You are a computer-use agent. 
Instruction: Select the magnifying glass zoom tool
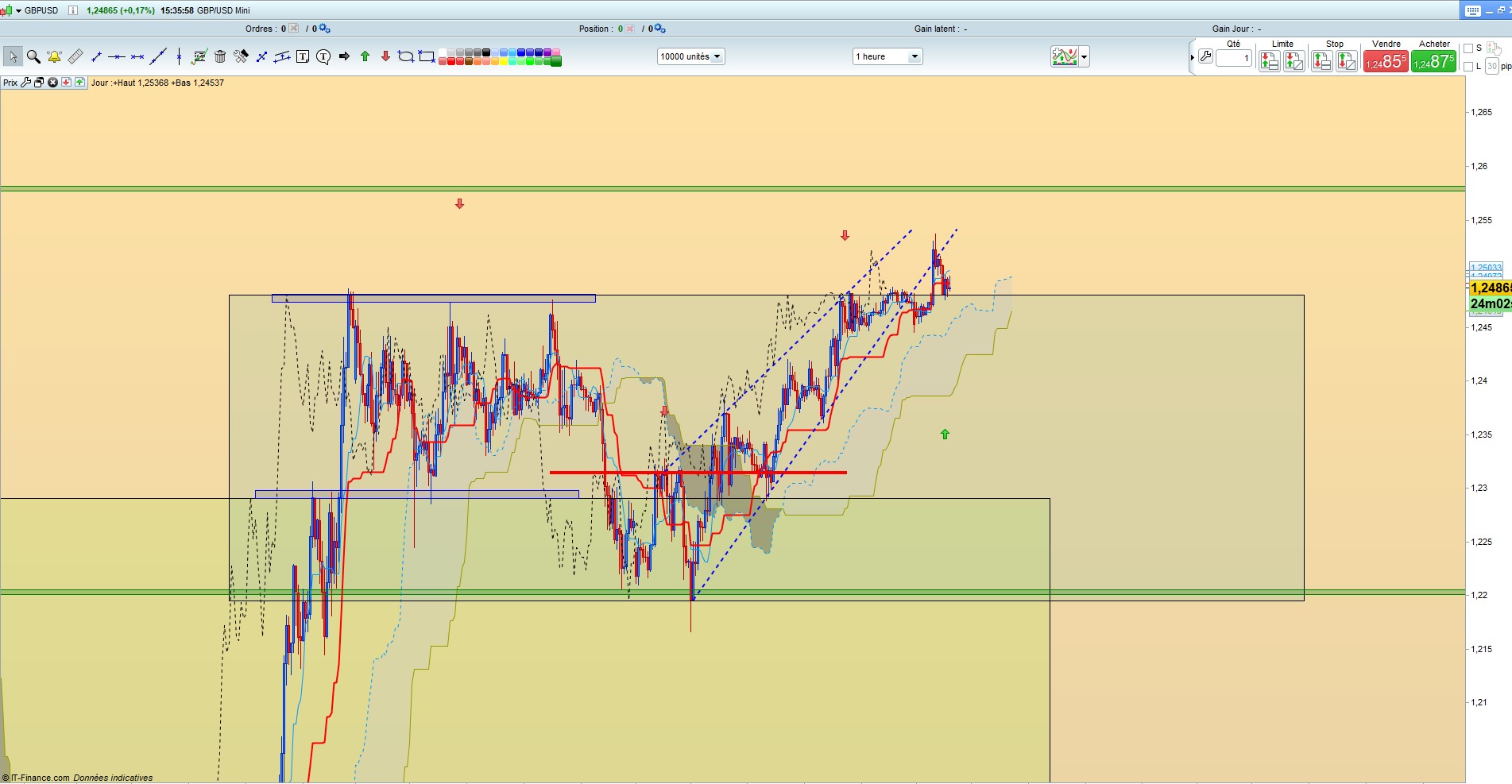coord(33,56)
